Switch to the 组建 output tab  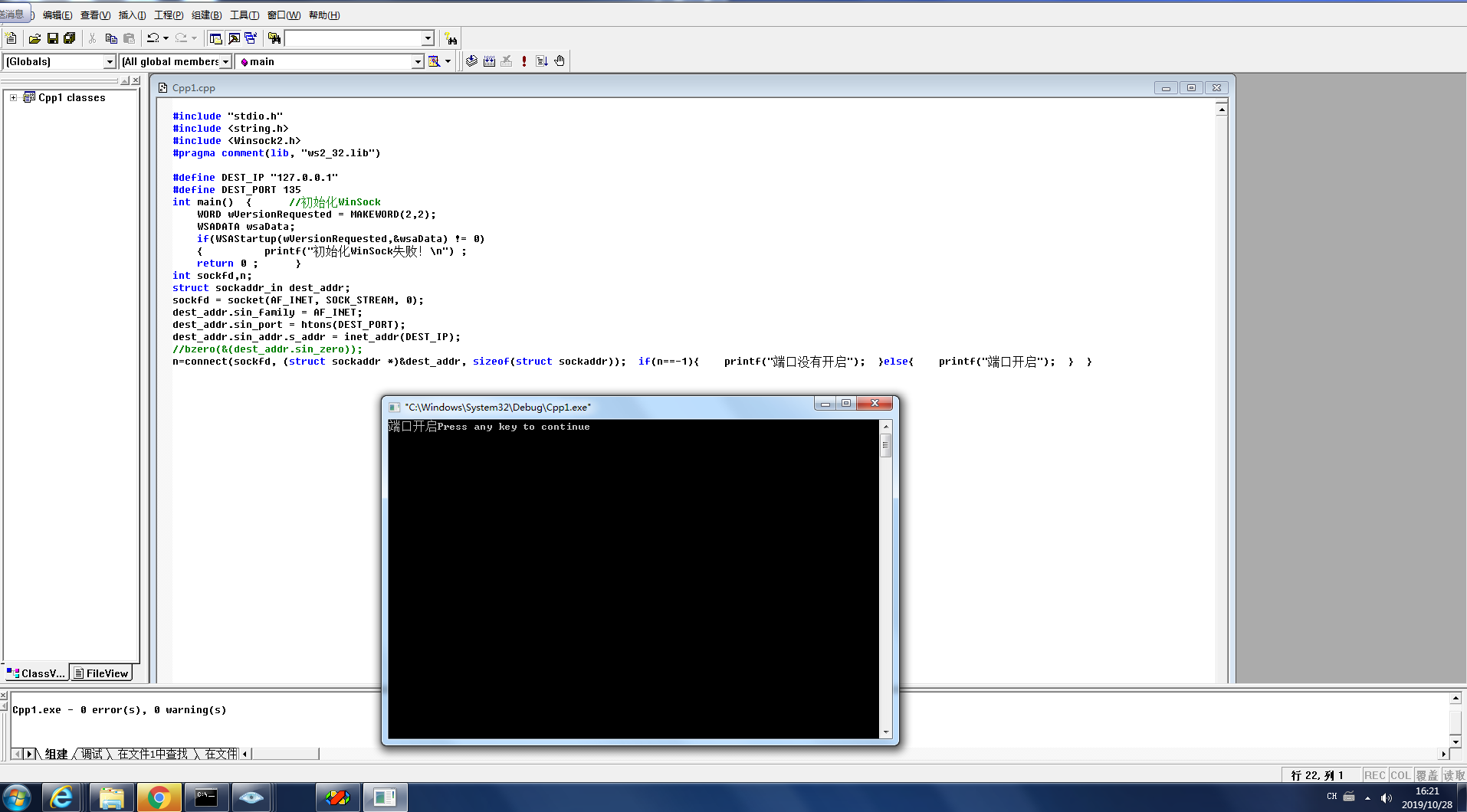coord(57,754)
